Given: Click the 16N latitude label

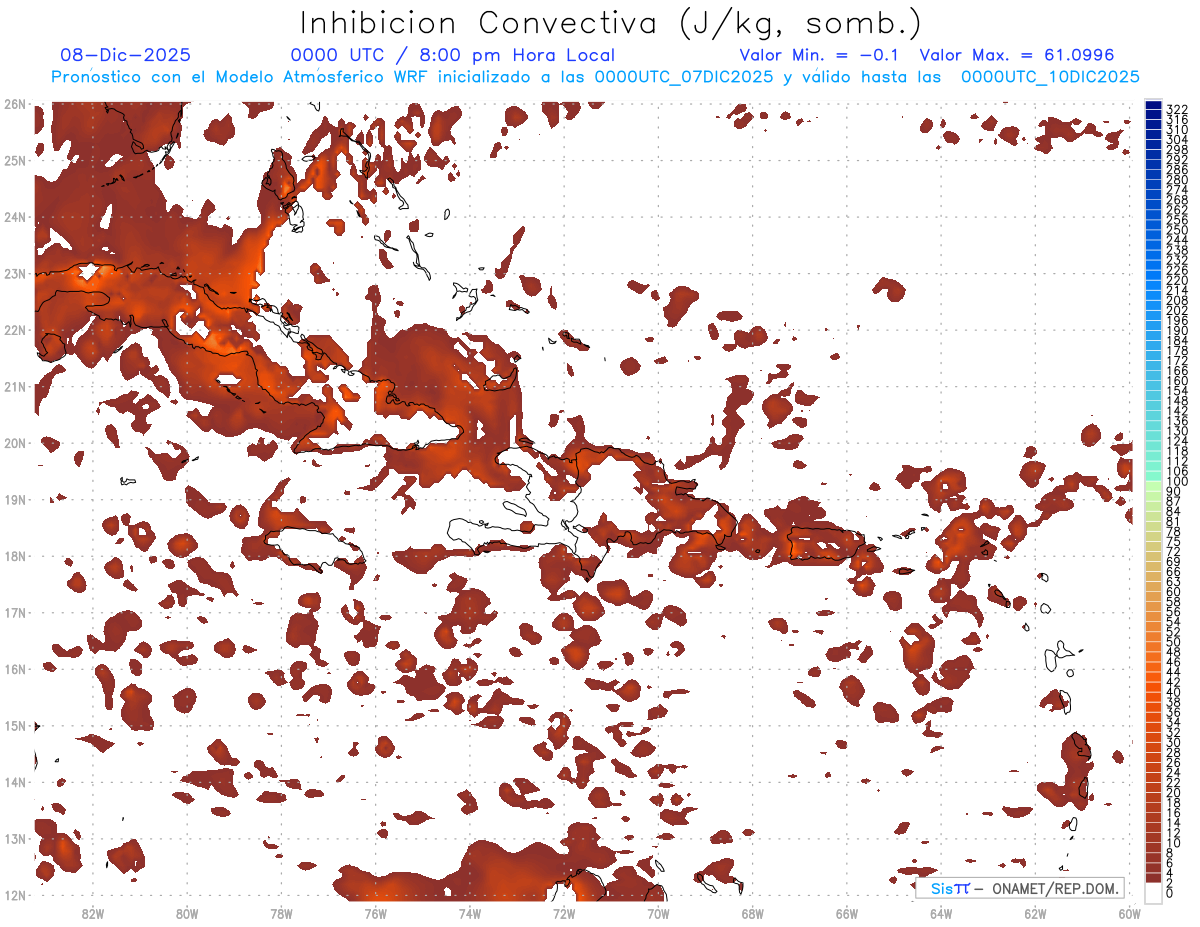Looking at the screenshot, I should pos(15,669).
